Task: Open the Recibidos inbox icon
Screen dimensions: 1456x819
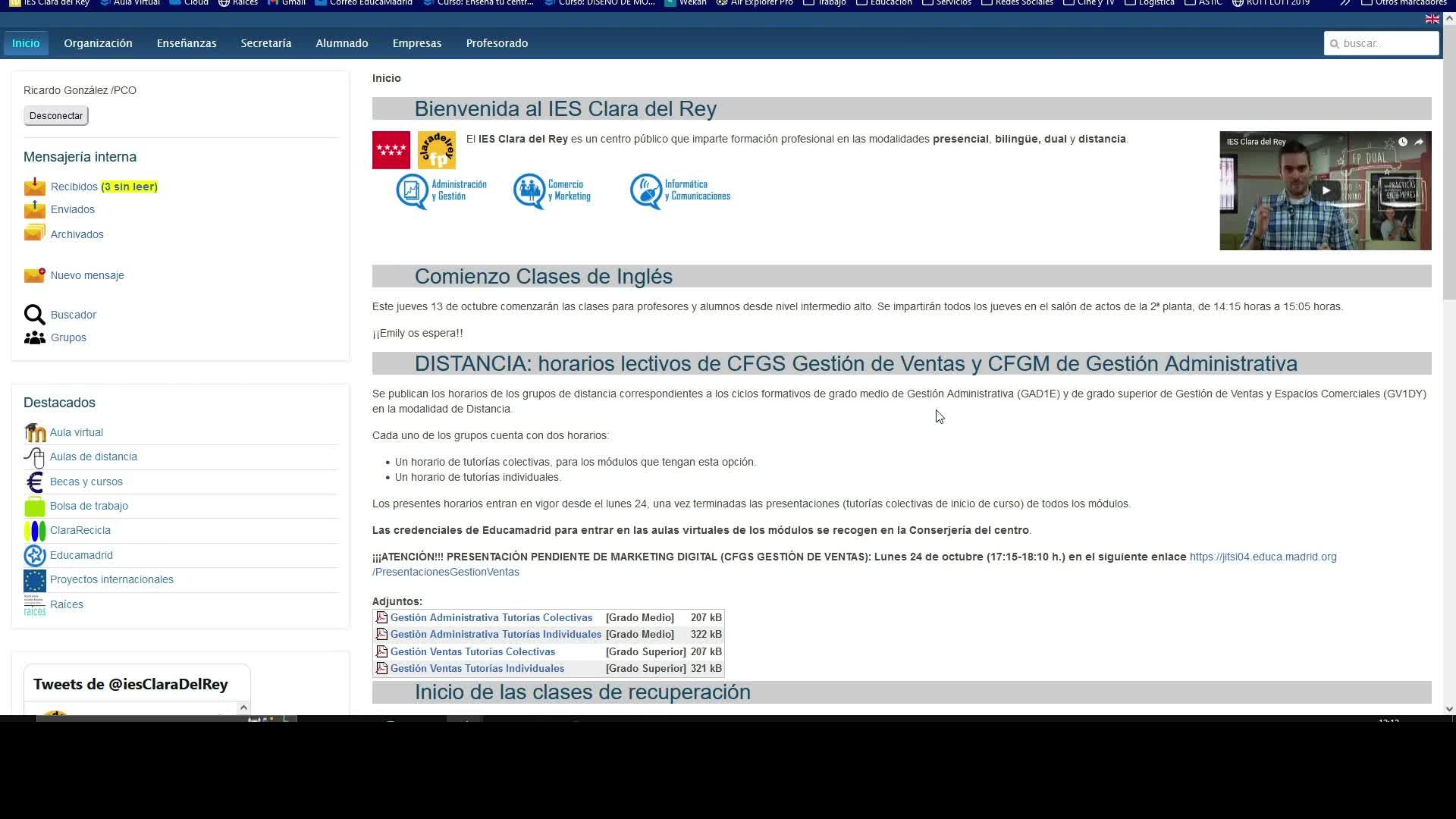Action: pyautogui.click(x=34, y=187)
